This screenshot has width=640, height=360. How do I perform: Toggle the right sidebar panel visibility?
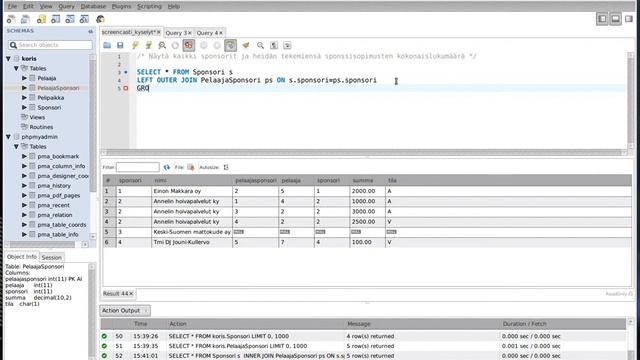(629, 19)
